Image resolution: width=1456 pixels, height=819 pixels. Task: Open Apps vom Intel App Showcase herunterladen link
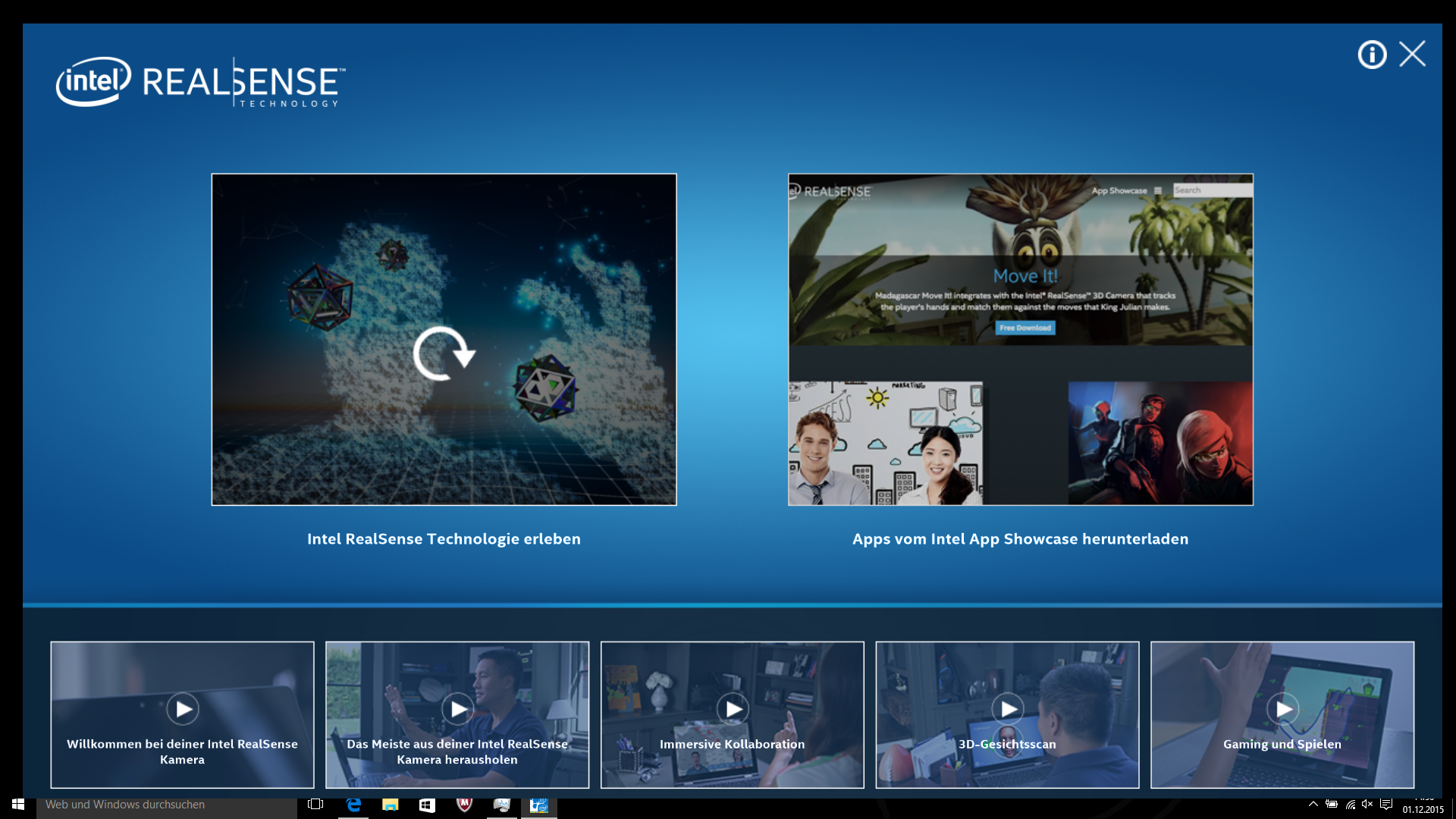1020,539
